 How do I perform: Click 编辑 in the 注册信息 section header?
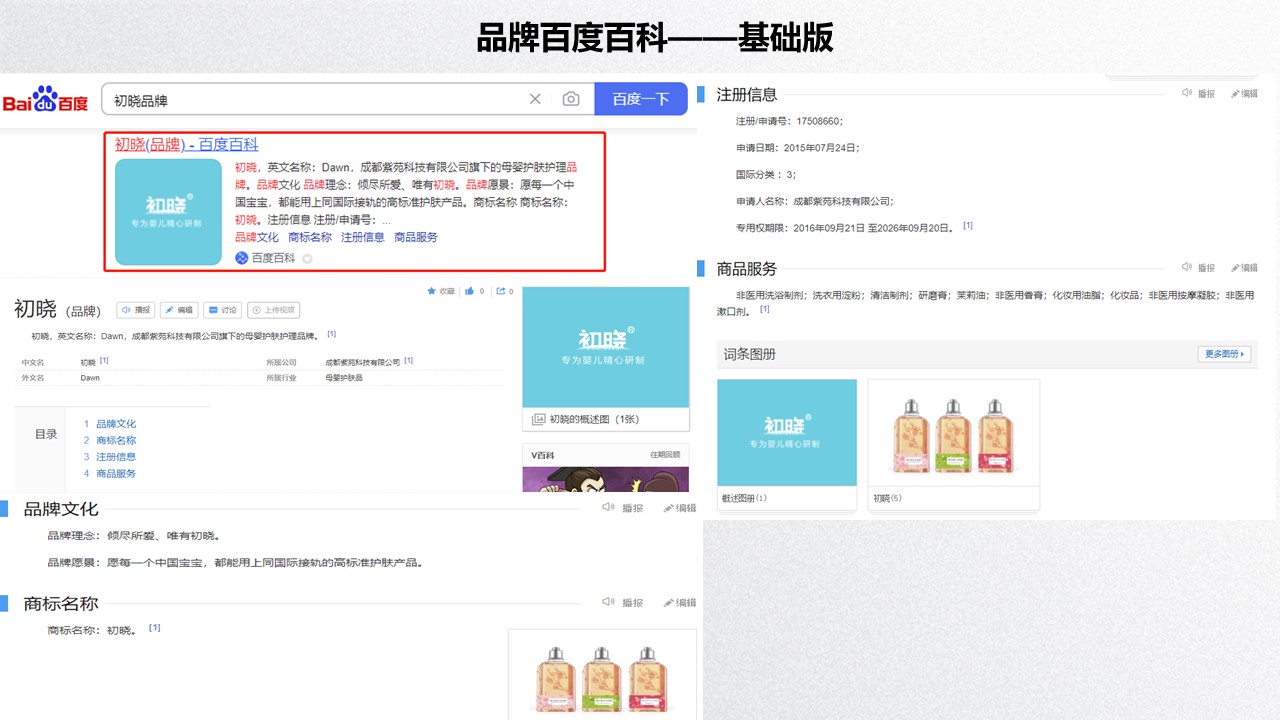click(x=1244, y=93)
